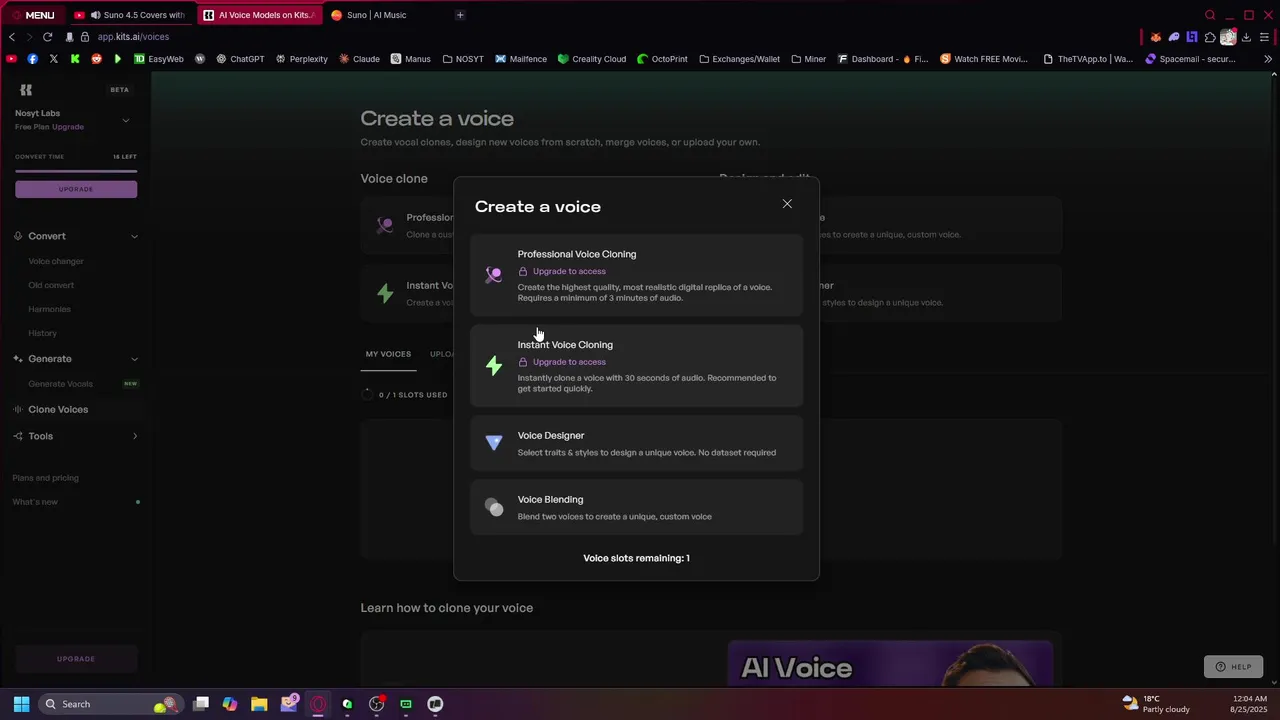
Task: Open Task View on taskbar
Action: point(201,704)
